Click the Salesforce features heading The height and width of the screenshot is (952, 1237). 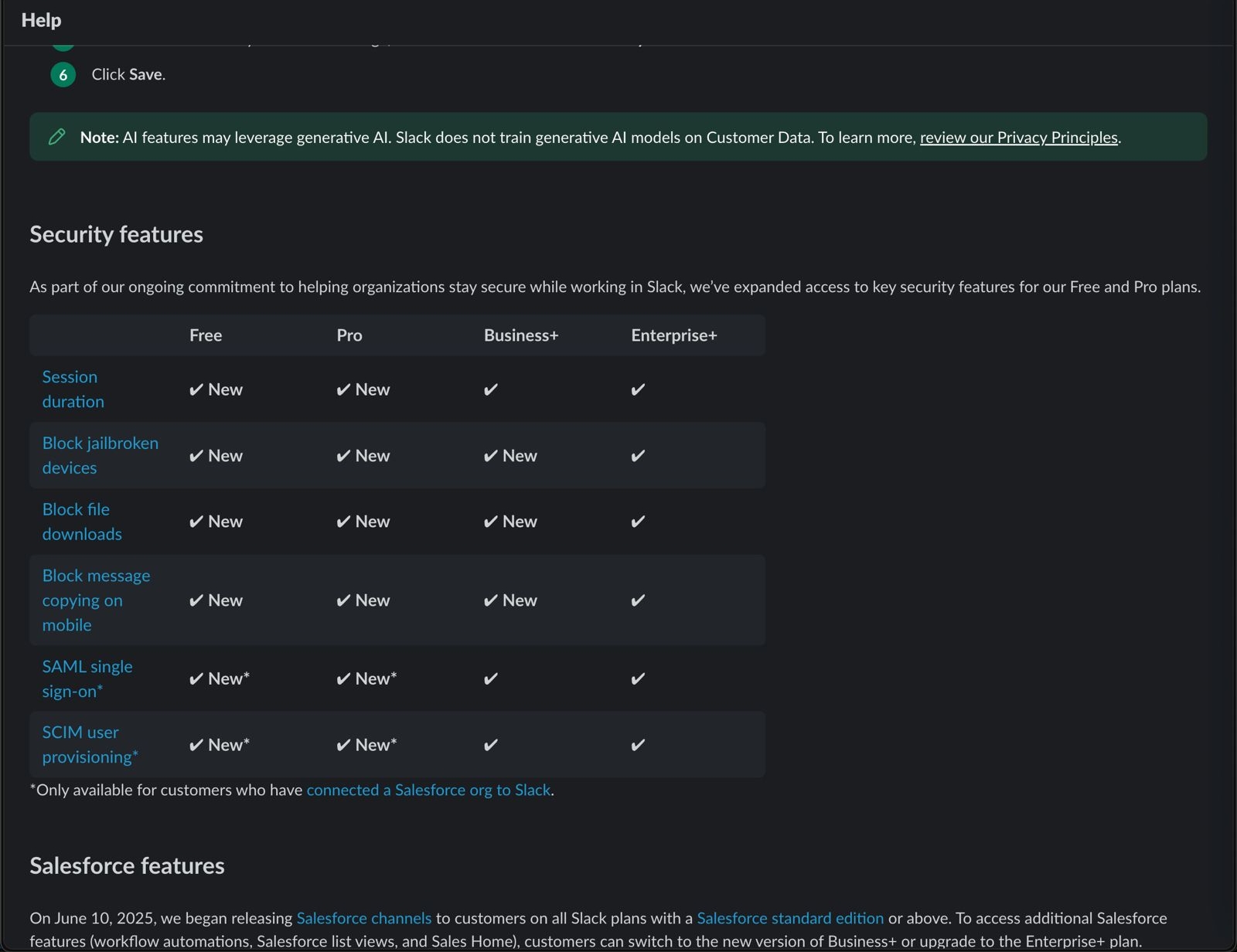point(127,866)
